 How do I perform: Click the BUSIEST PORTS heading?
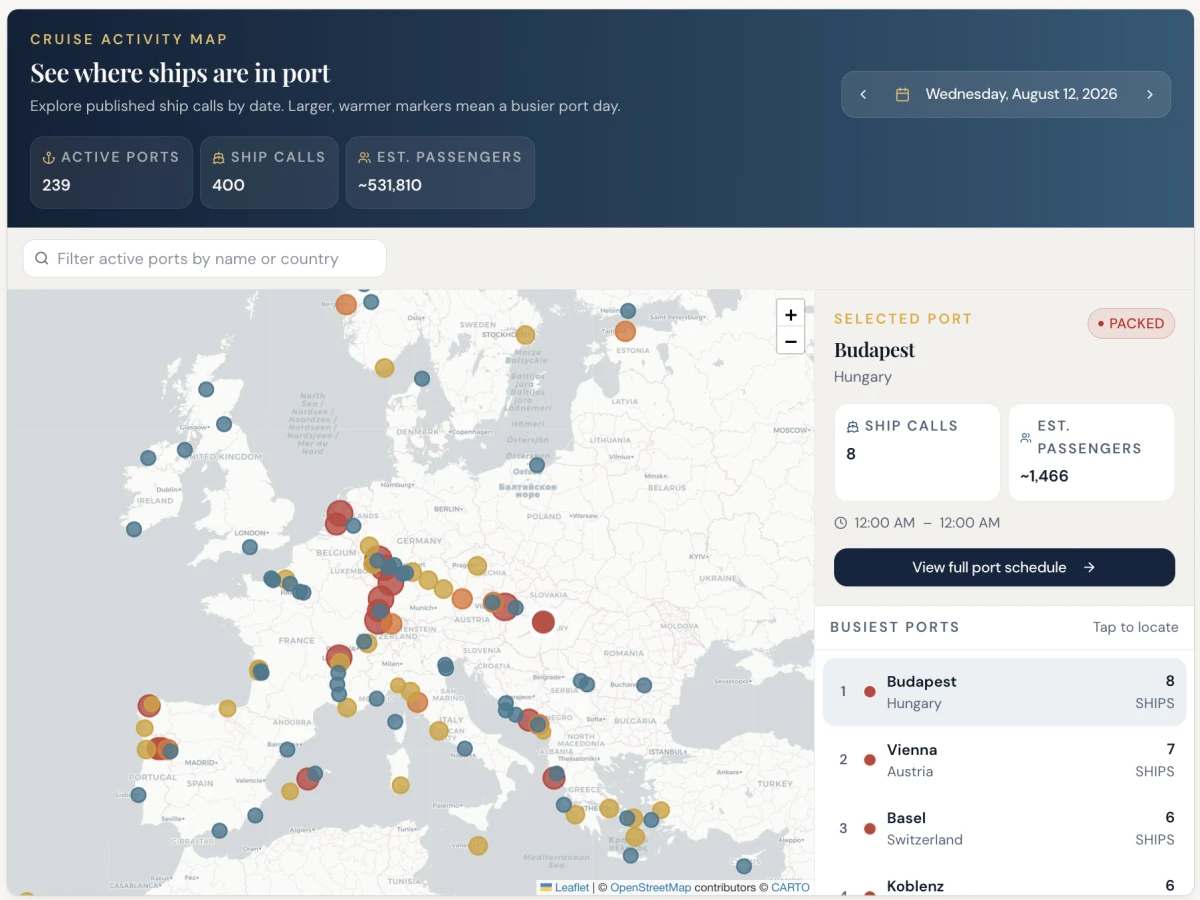click(895, 627)
